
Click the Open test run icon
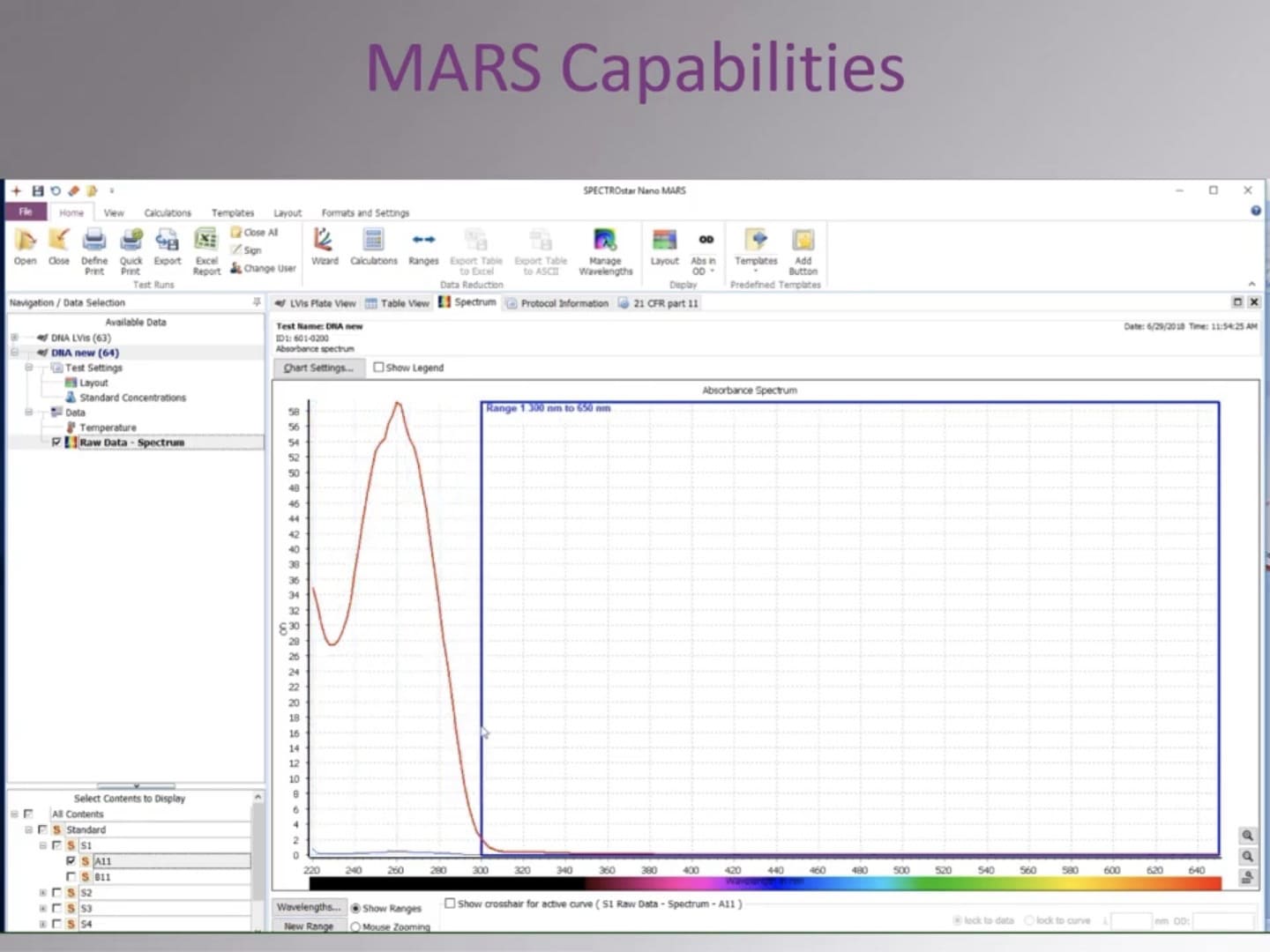tap(26, 247)
